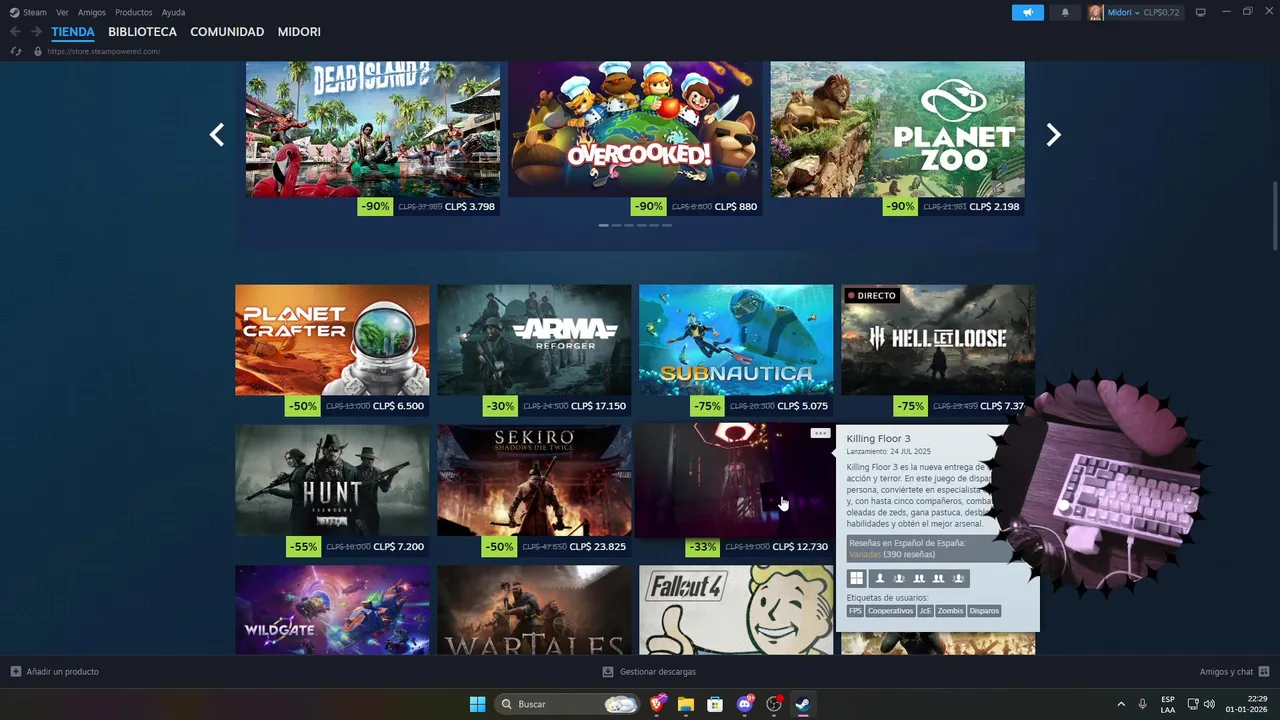1280x720 pixels.
Task: Click the Big Picture mode monitor icon
Action: click(1201, 12)
